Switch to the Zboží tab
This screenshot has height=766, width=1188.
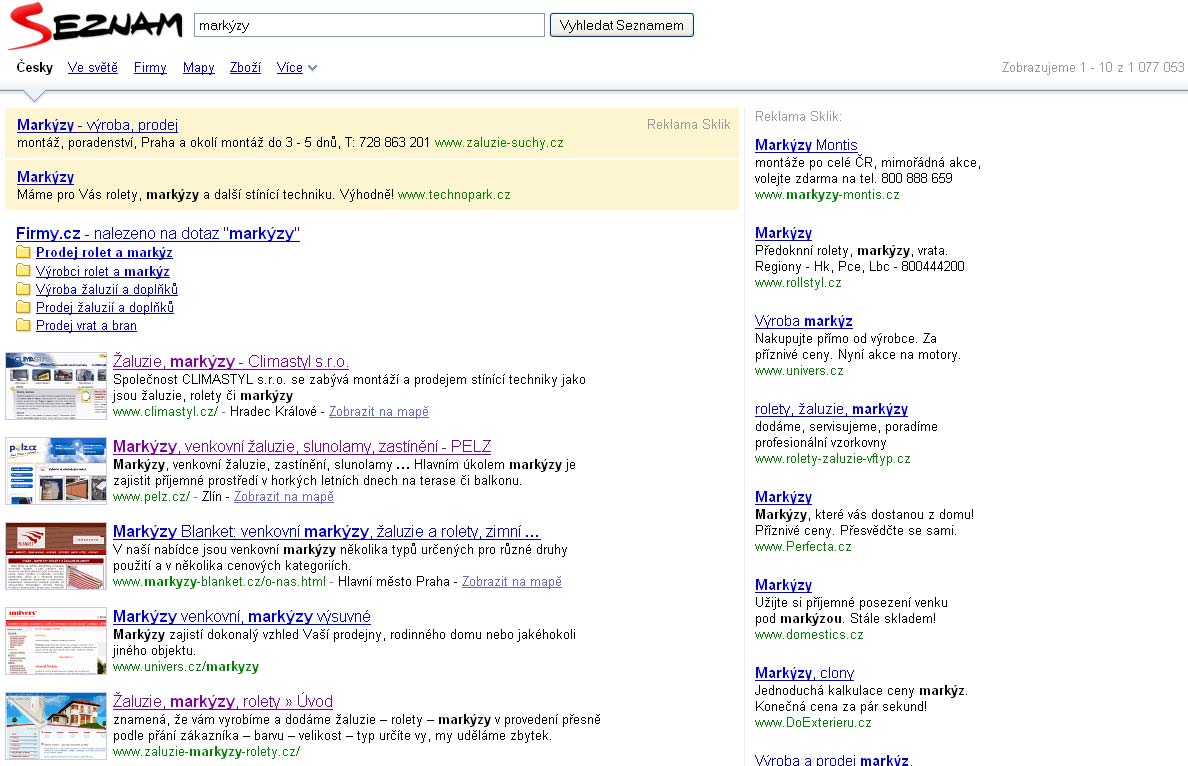tap(245, 67)
